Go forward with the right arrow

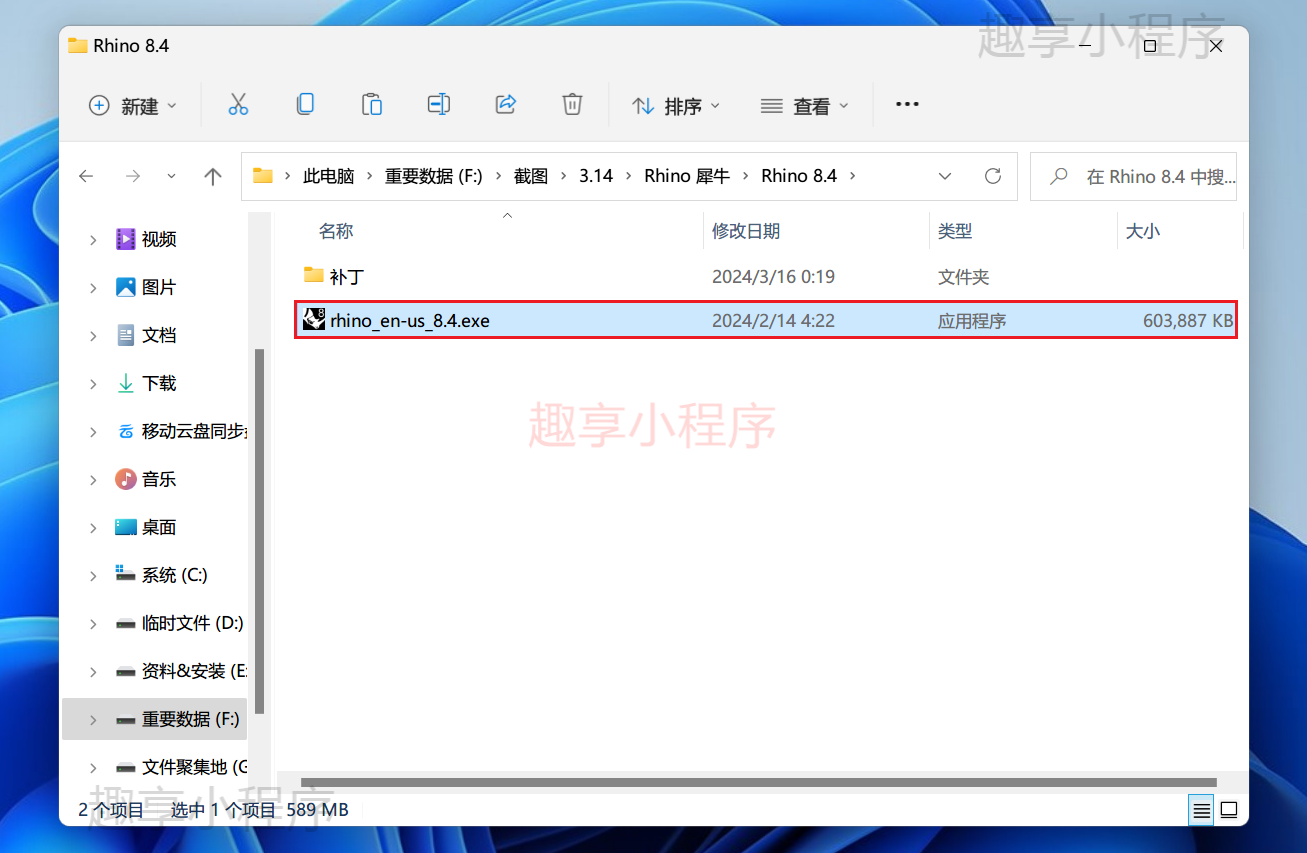pos(132,176)
